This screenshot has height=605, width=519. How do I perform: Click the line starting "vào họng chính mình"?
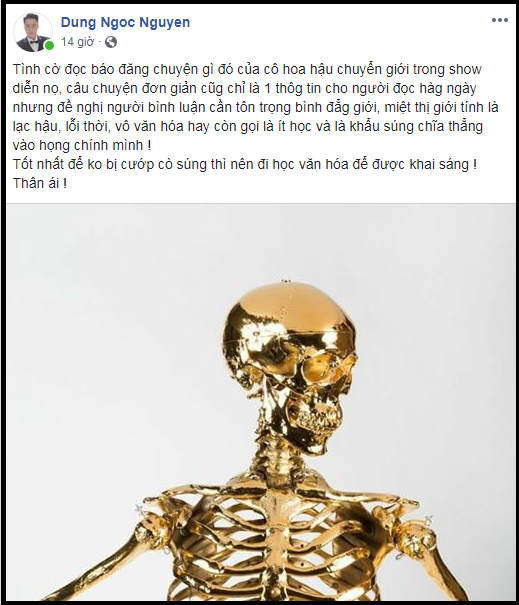82,145
